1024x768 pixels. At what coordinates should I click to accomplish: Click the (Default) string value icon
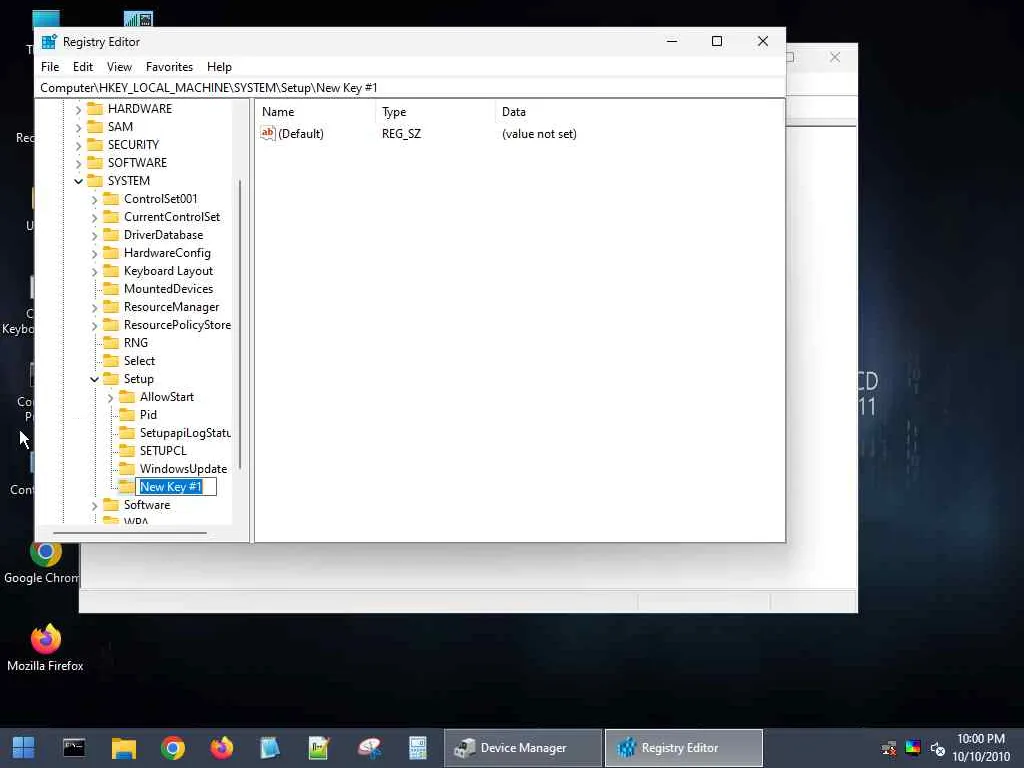268,133
